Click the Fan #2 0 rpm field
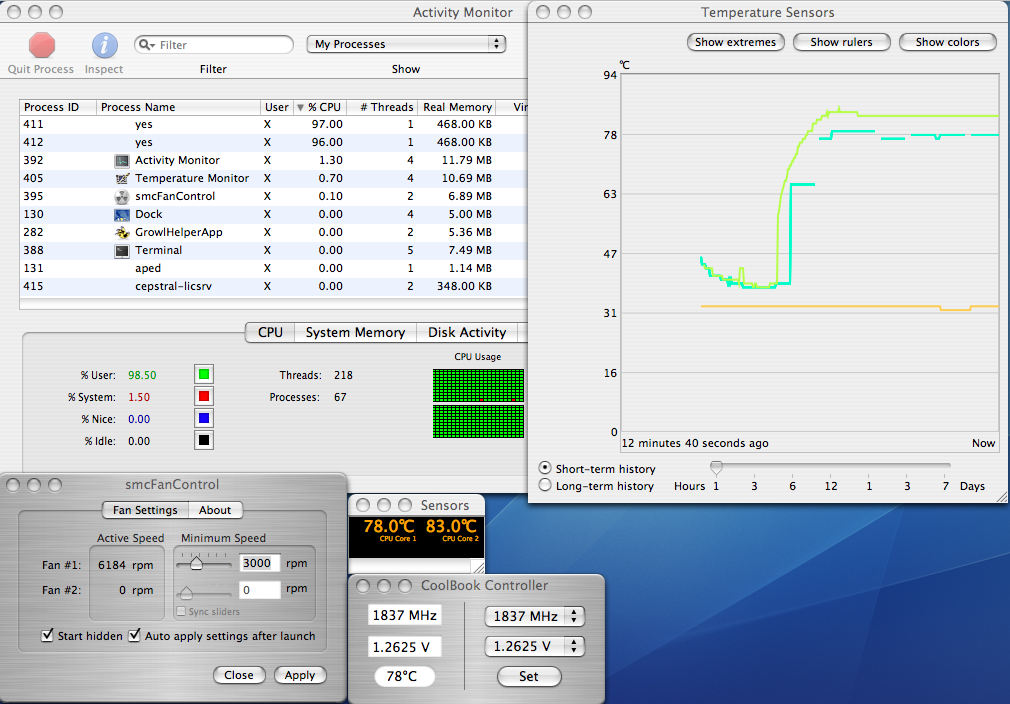This screenshot has height=704, width=1010. coord(260,589)
